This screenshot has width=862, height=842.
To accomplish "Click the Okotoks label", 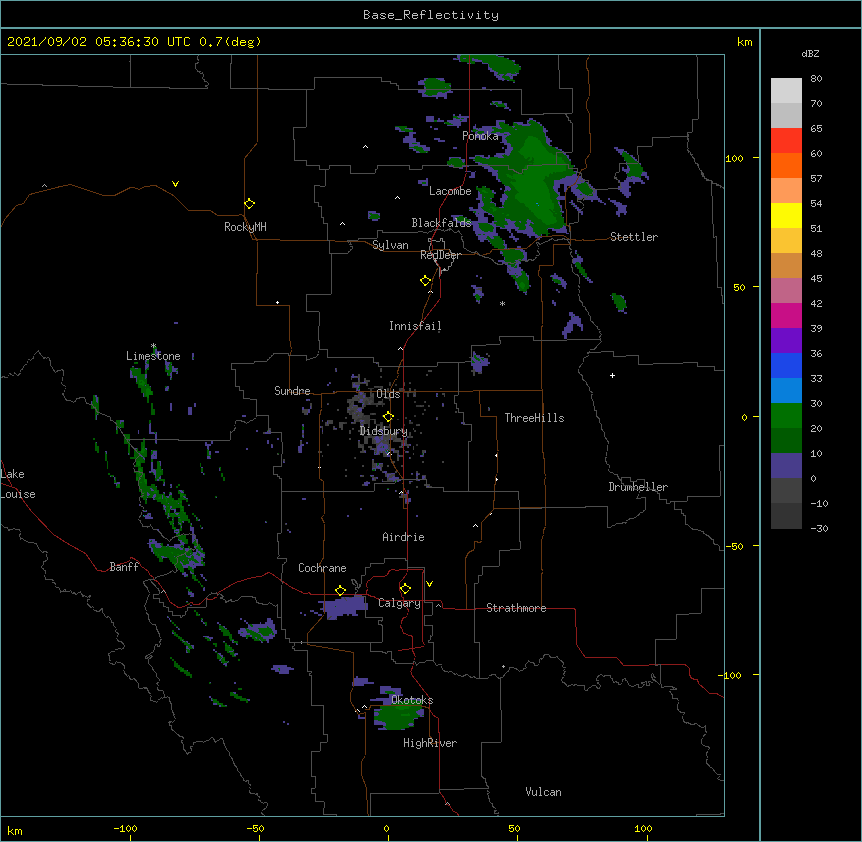I will coord(412,700).
